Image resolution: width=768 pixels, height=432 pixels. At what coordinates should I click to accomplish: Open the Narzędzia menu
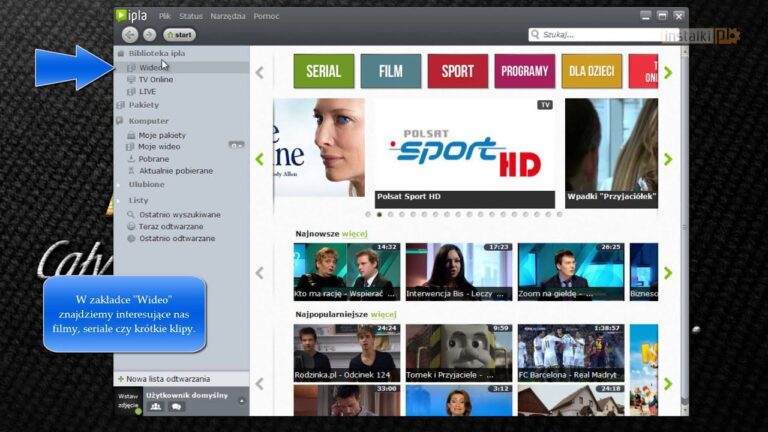point(227,16)
